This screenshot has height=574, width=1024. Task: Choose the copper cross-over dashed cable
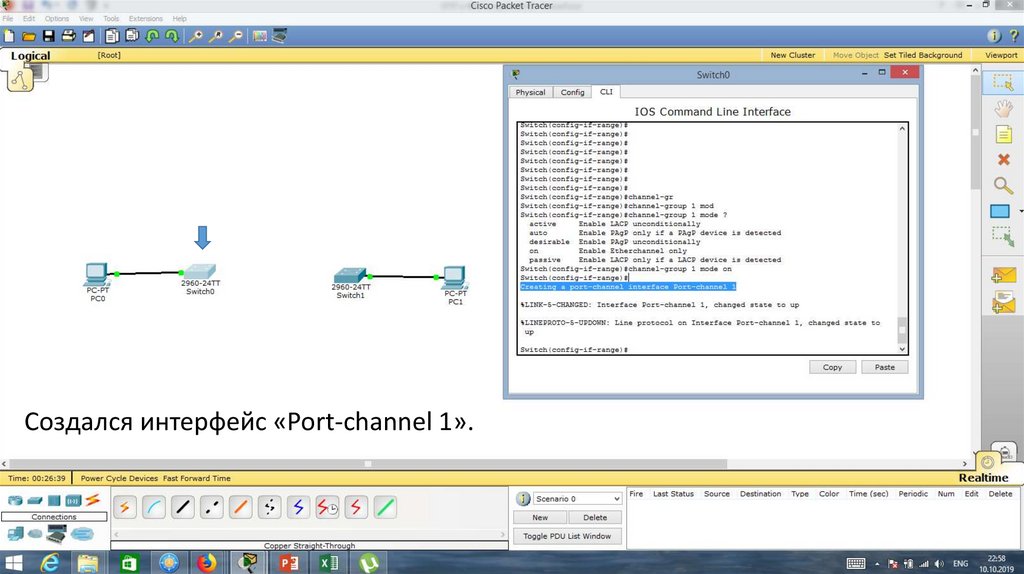pyautogui.click(x=211, y=507)
